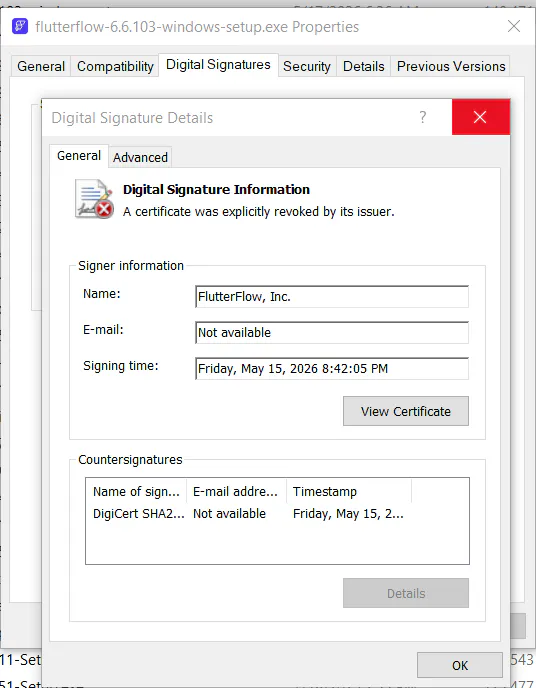This screenshot has width=536, height=688.
Task: Select the DigiCert SHA2 countersignature row
Action: point(248,513)
